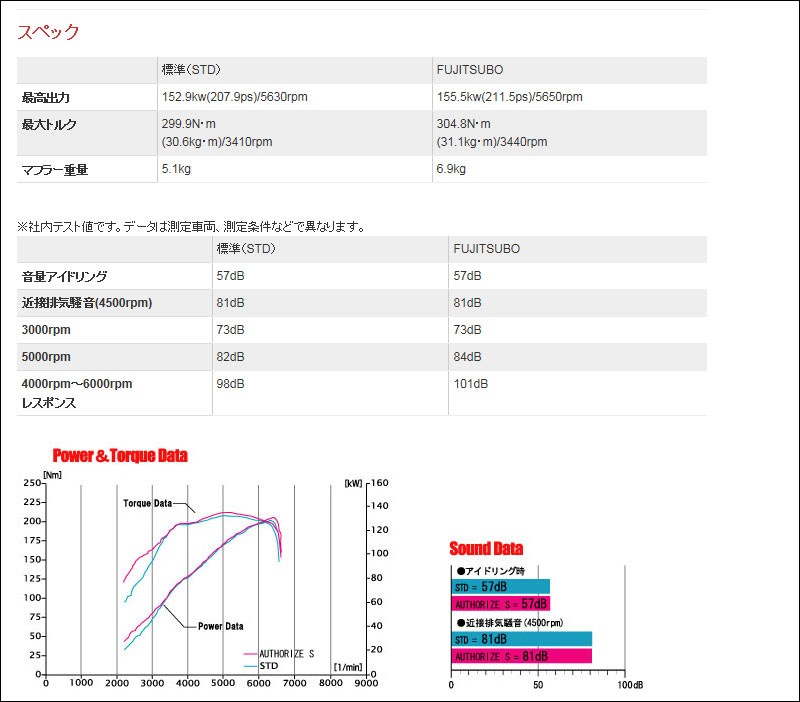
Task: Click the [kW] axis unit label
Action: point(353,483)
